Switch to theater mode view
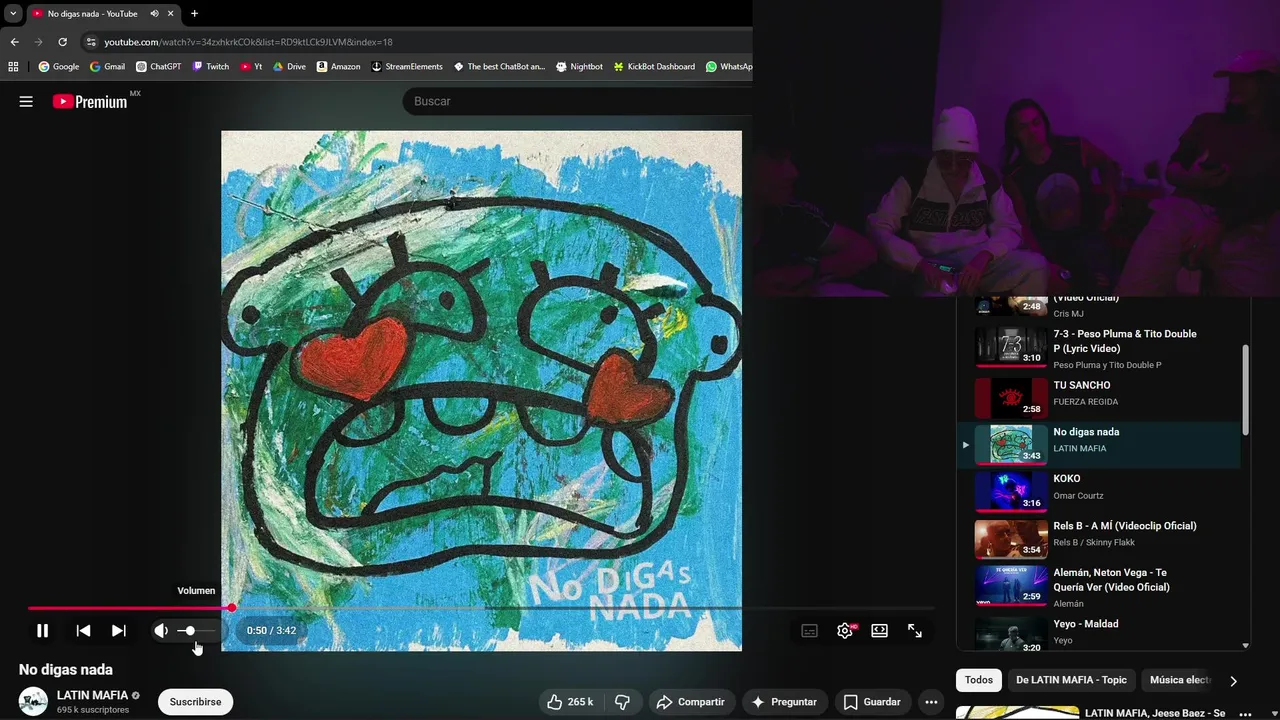1280x720 pixels. [x=879, y=631]
